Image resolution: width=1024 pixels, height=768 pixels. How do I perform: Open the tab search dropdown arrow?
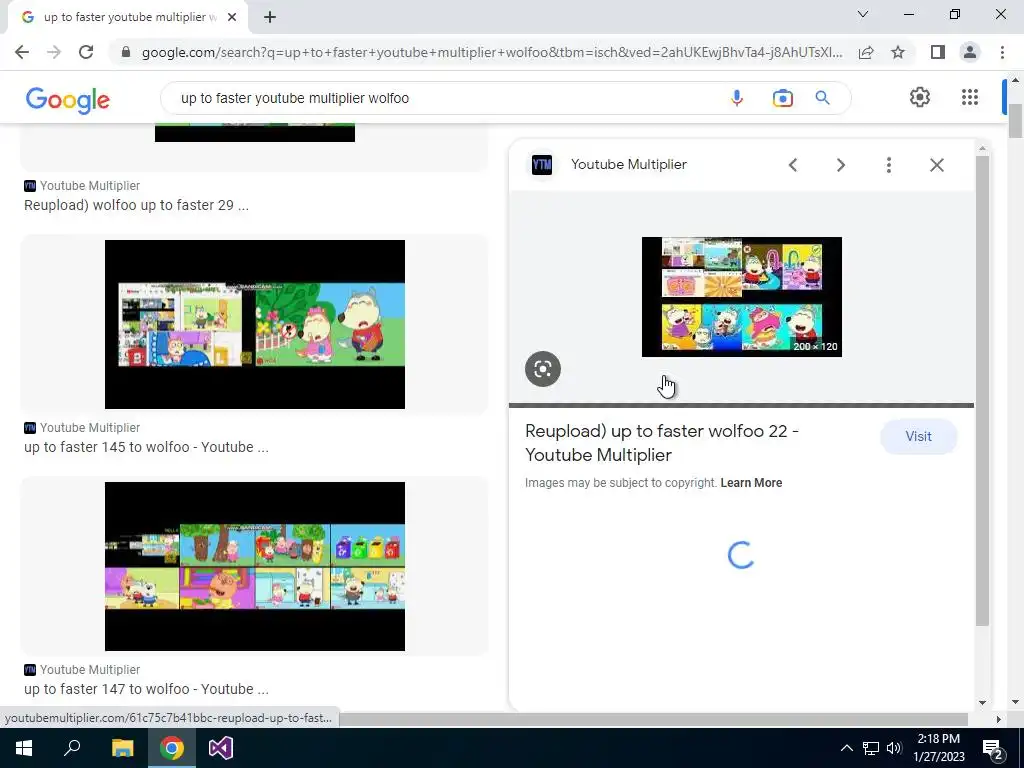pos(863,14)
